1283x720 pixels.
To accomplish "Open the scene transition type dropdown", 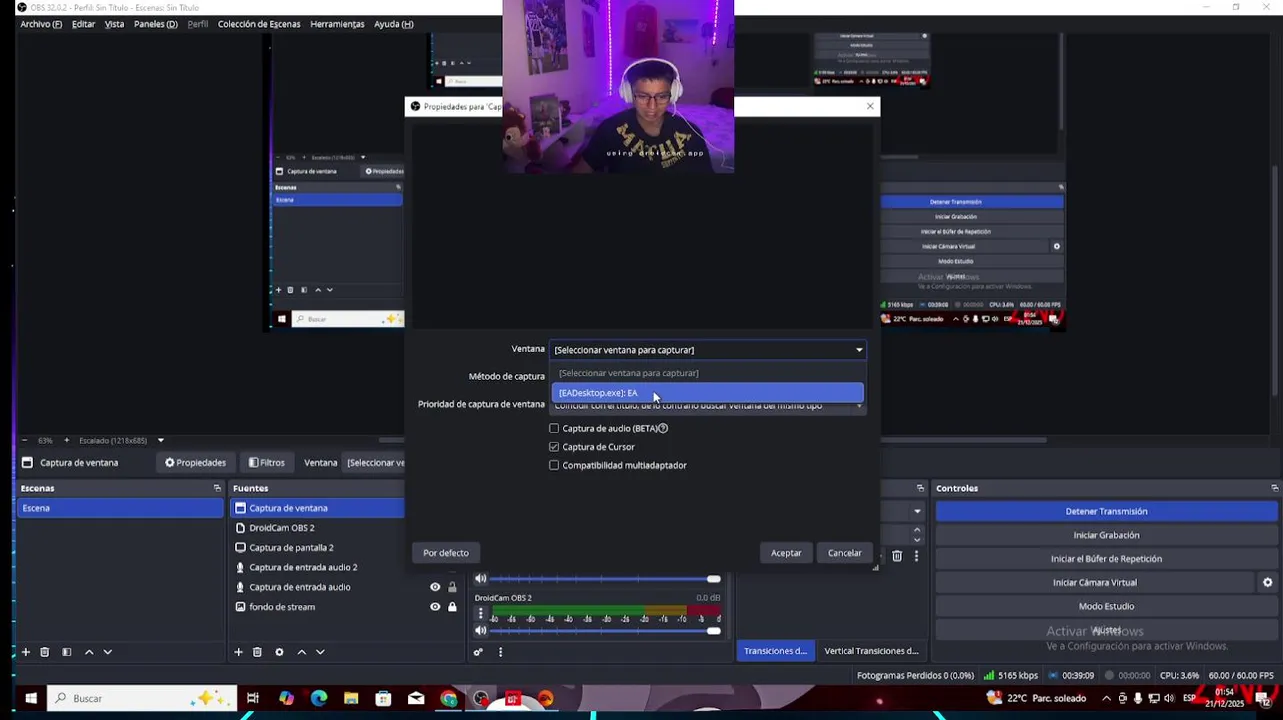I will tap(917, 511).
